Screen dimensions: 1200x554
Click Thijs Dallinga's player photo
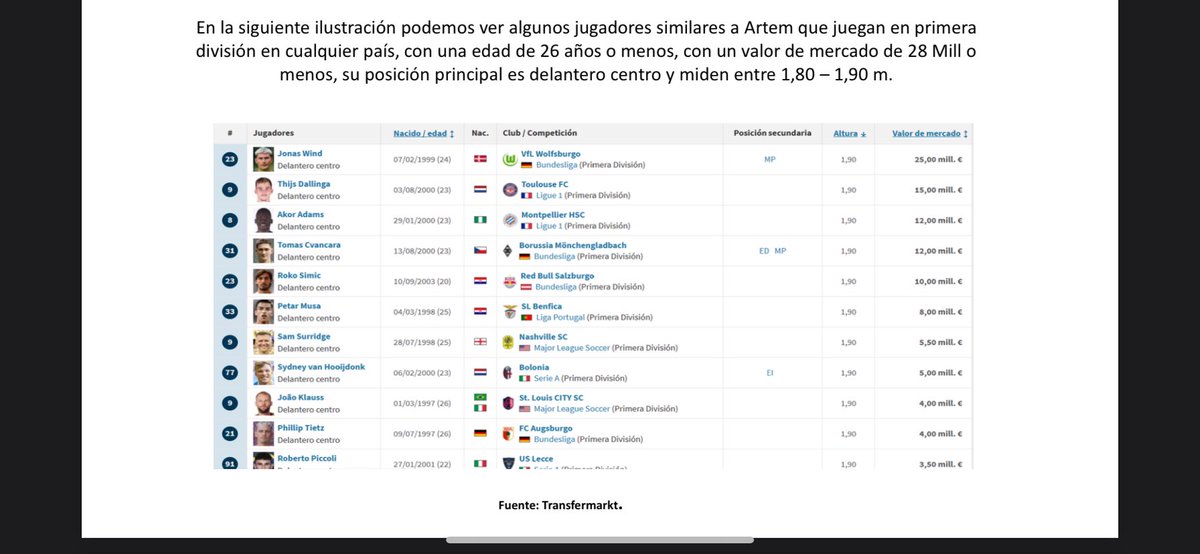pos(263,190)
